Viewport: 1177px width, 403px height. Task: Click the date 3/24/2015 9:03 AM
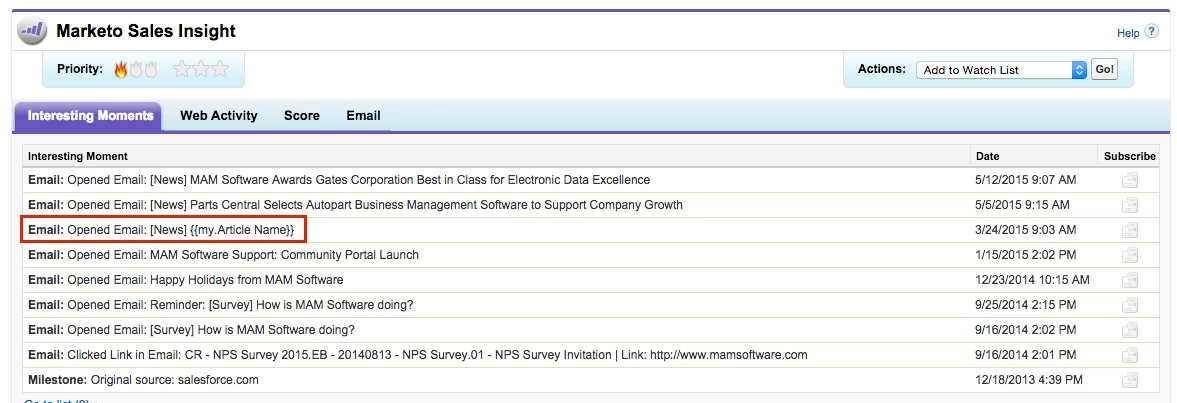click(1025, 230)
